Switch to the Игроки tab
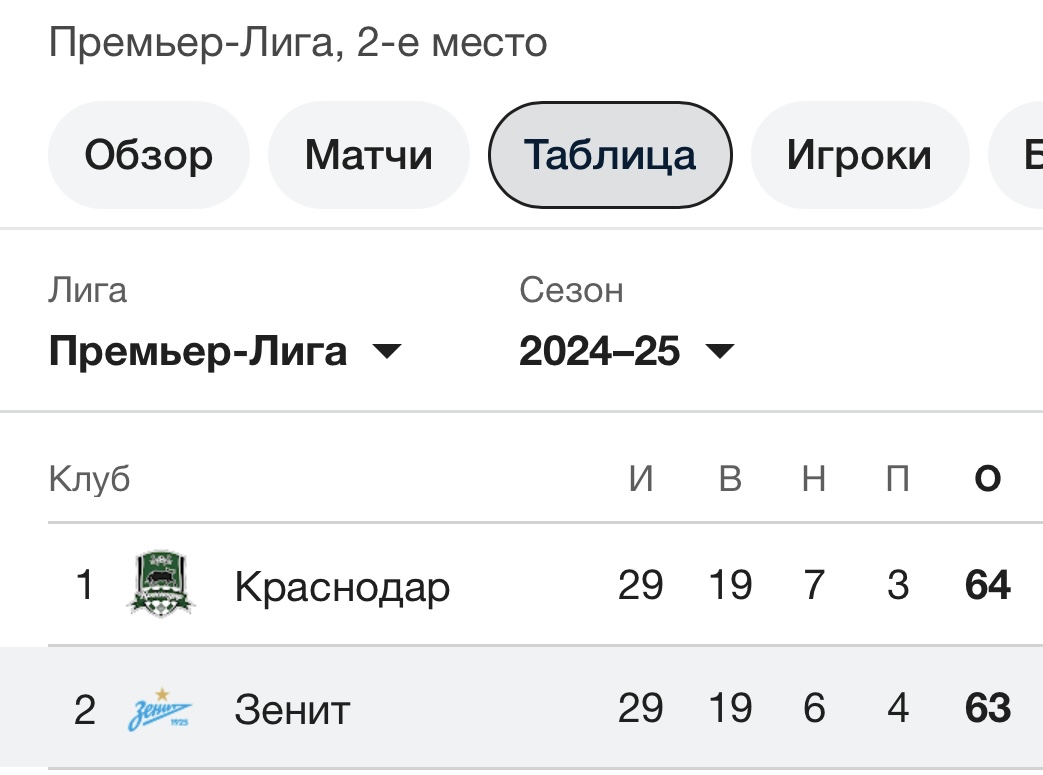Viewport: 1043px width, 775px height. [x=860, y=154]
